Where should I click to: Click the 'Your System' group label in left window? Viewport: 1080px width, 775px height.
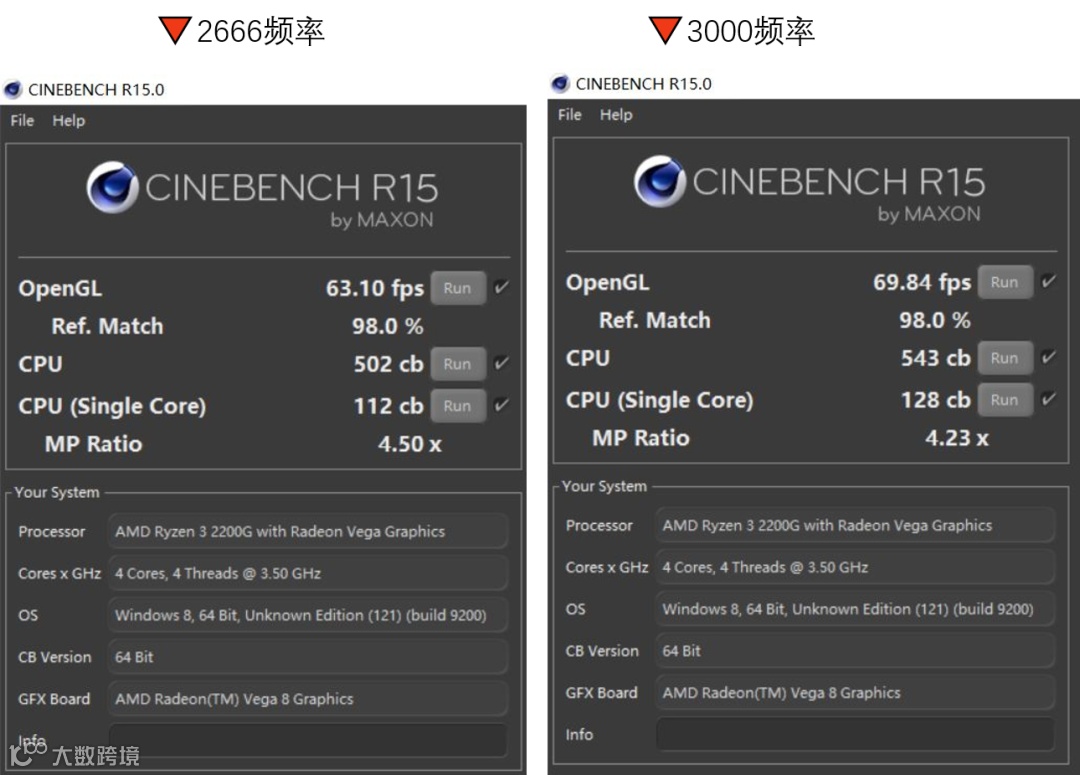[x=57, y=493]
